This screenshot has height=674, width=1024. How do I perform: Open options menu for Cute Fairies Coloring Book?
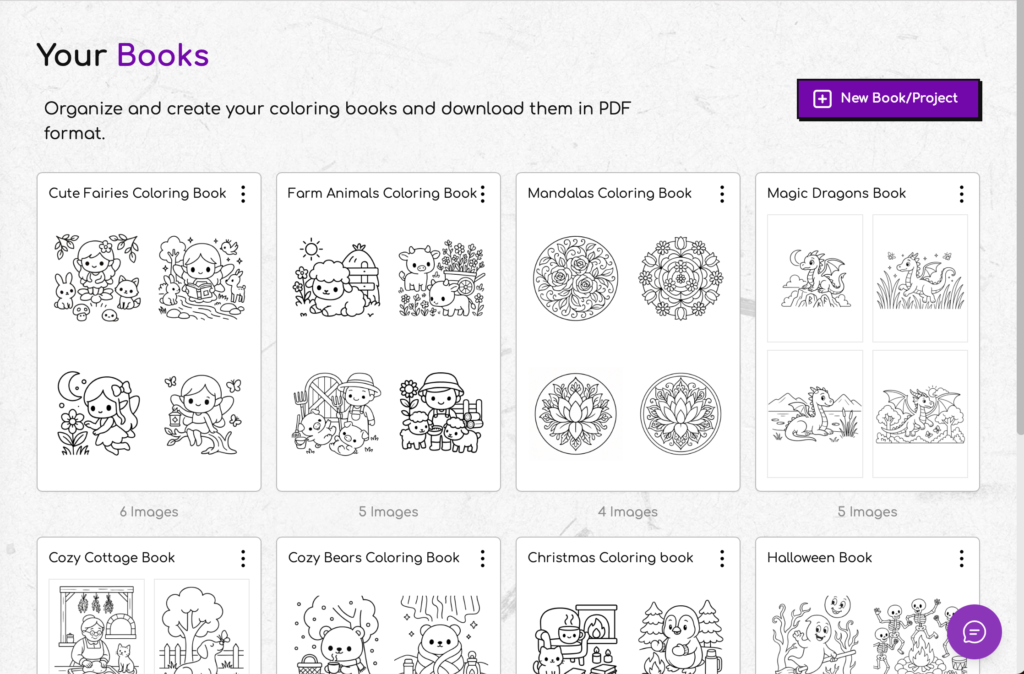[243, 194]
